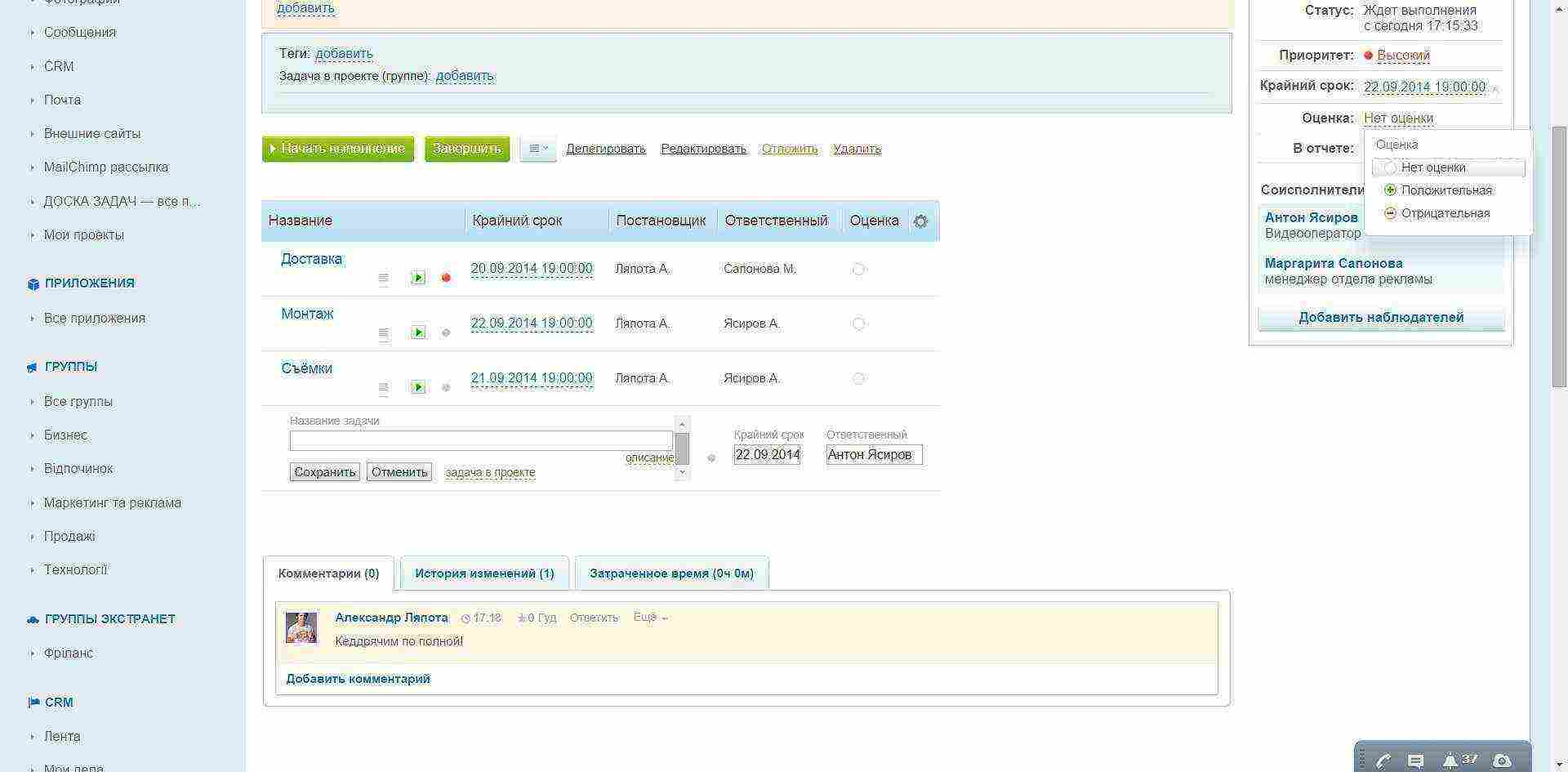1568x772 pixels.
Task: Click the Удалить link
Action: pos(857,149)
